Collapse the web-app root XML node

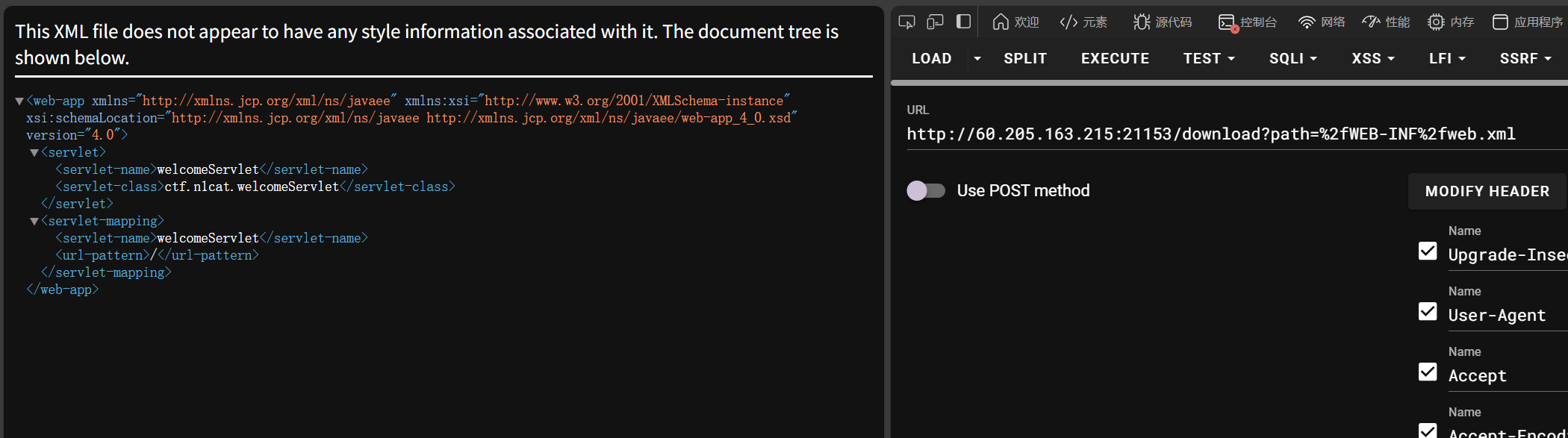[19, 101]
